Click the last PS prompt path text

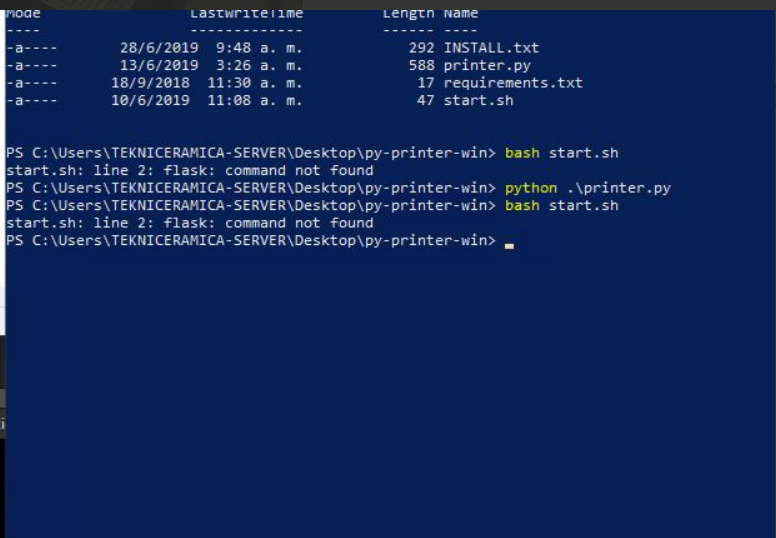click(251, 241)
